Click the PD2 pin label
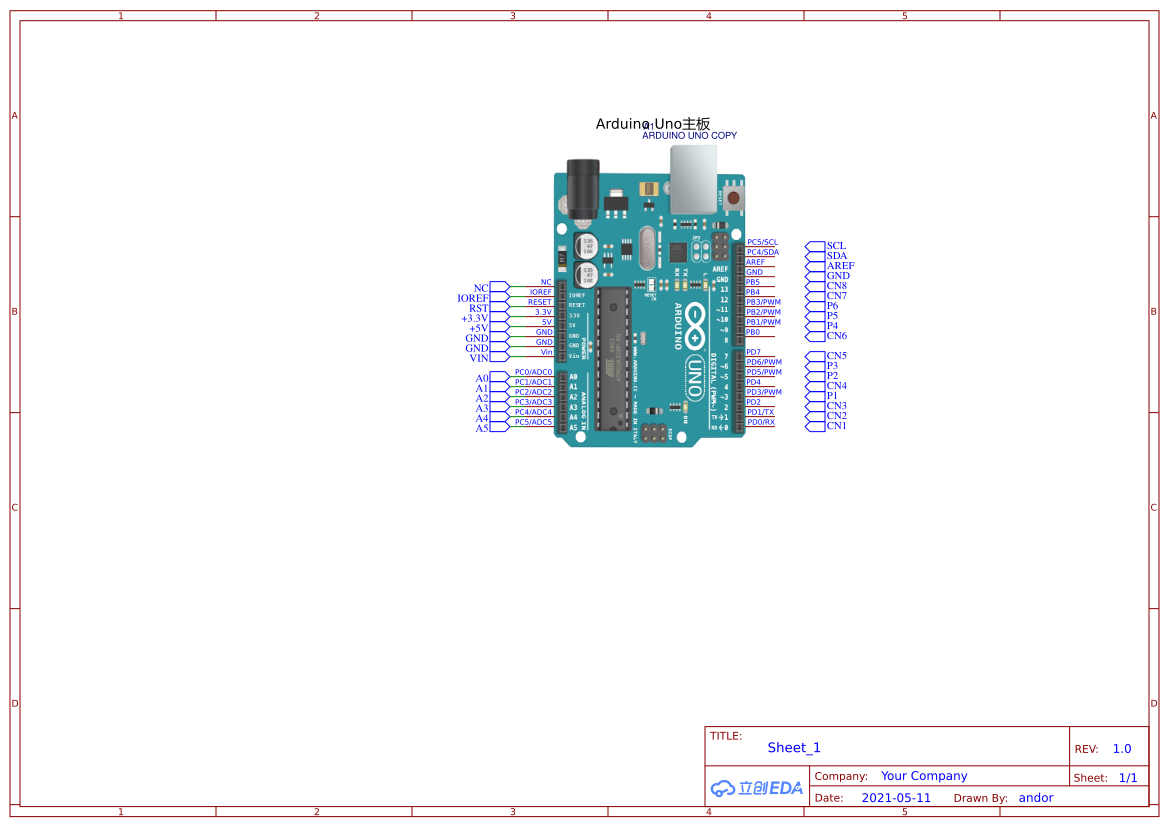1169x827 pixels. [x=754, y=402]
